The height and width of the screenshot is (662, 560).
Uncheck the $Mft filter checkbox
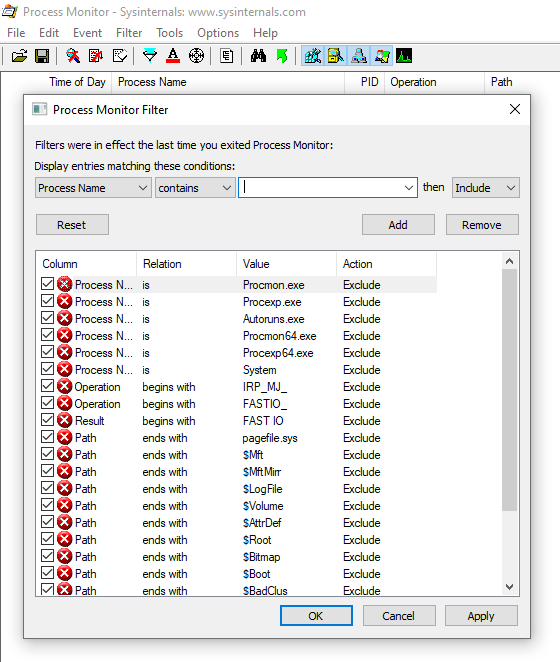pos(47,454)
